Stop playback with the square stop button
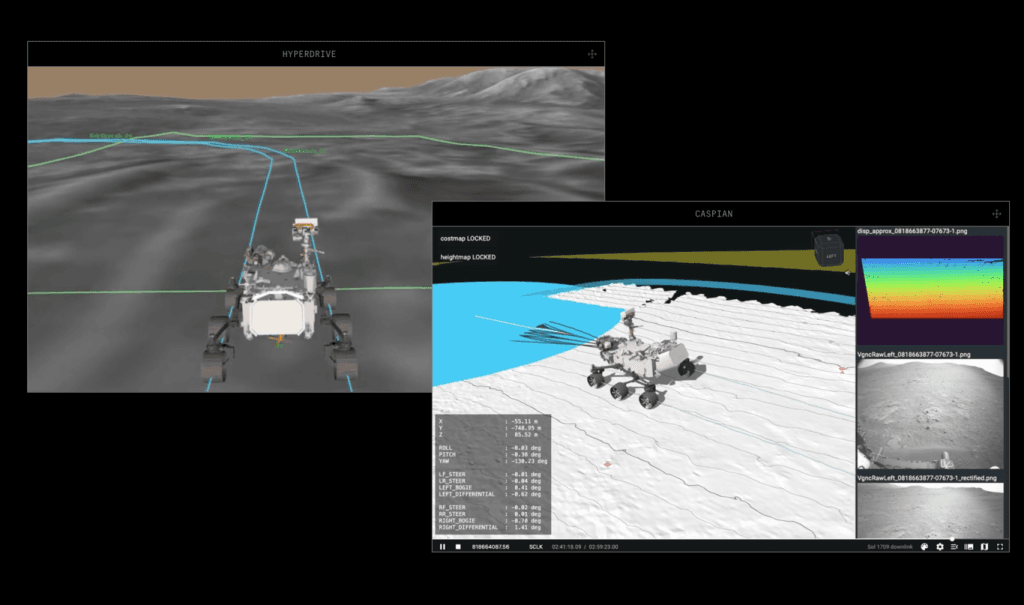The image size is (1024, 605). click(x=458, y=547)
